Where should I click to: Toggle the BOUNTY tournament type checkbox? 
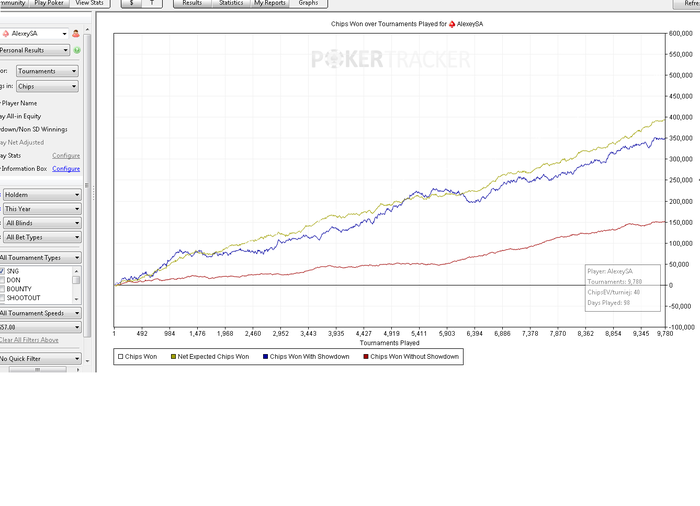tap(2, 289)
